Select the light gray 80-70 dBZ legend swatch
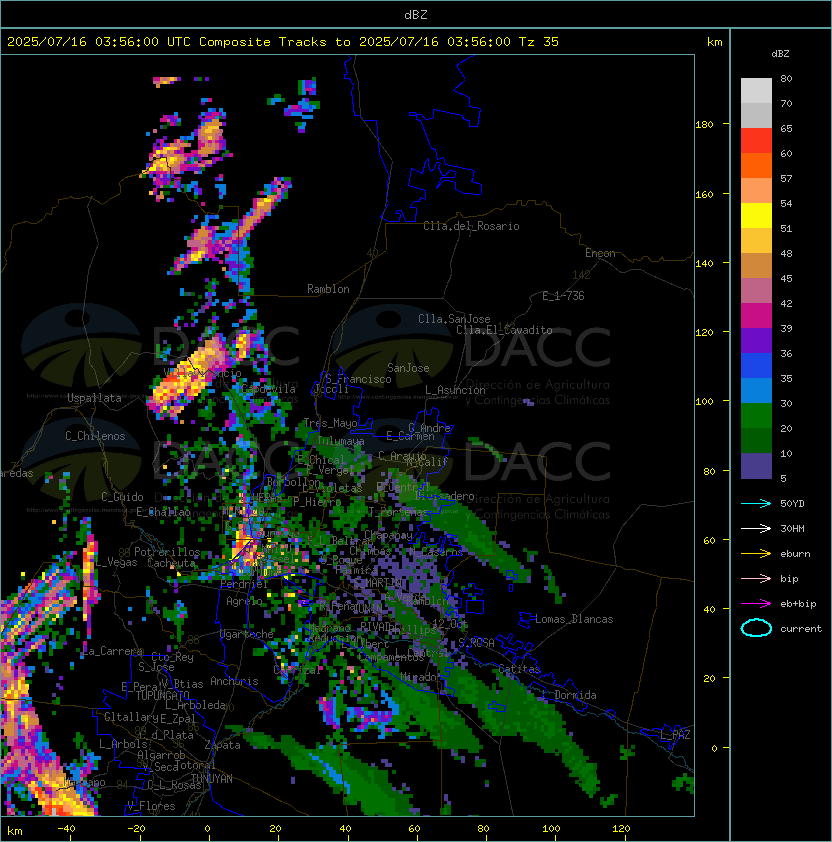 (756, 90)
